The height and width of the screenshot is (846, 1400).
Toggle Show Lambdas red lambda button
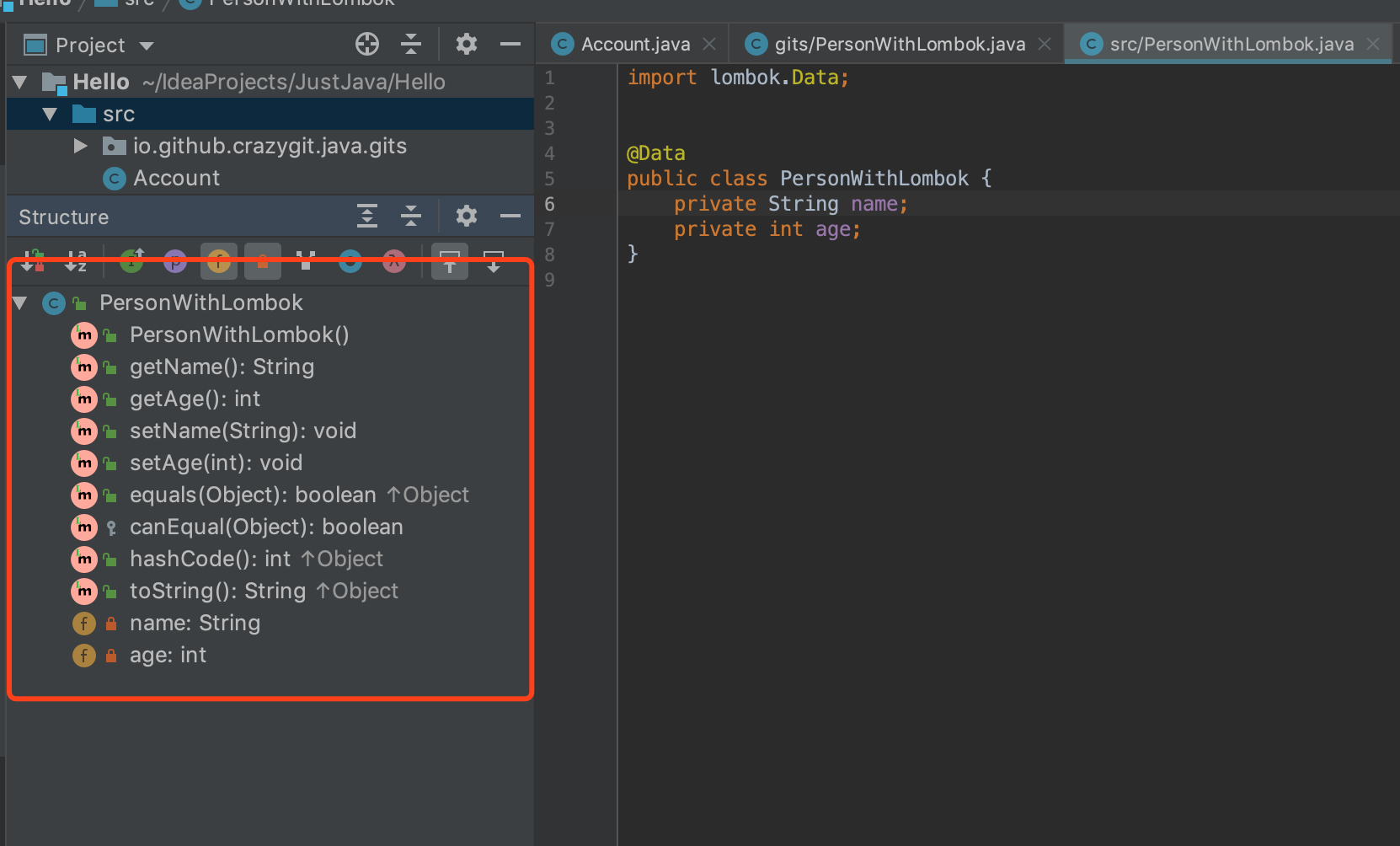click(394, 261)
